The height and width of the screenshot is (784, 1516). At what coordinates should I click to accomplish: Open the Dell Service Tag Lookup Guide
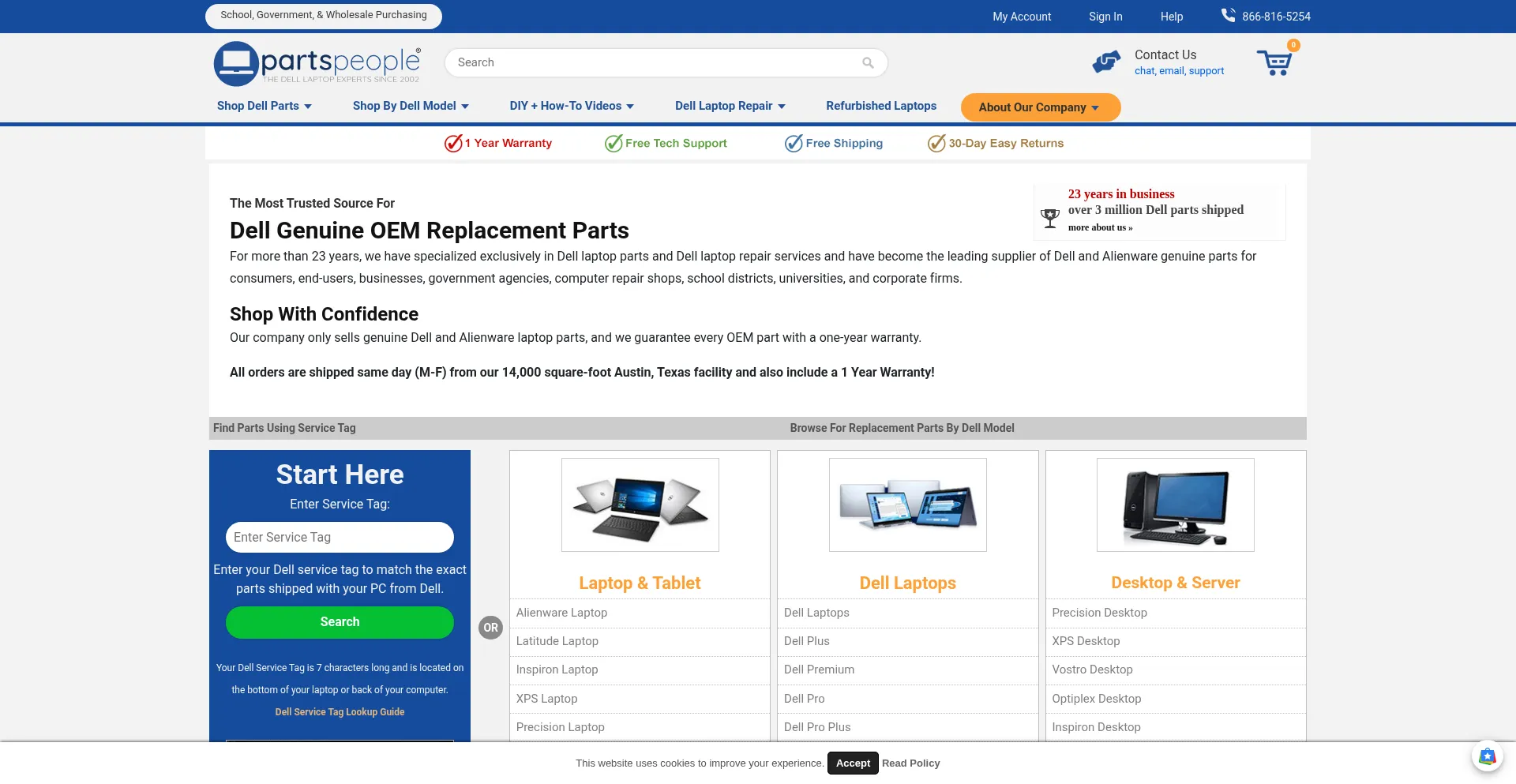[x=339, y=711]
